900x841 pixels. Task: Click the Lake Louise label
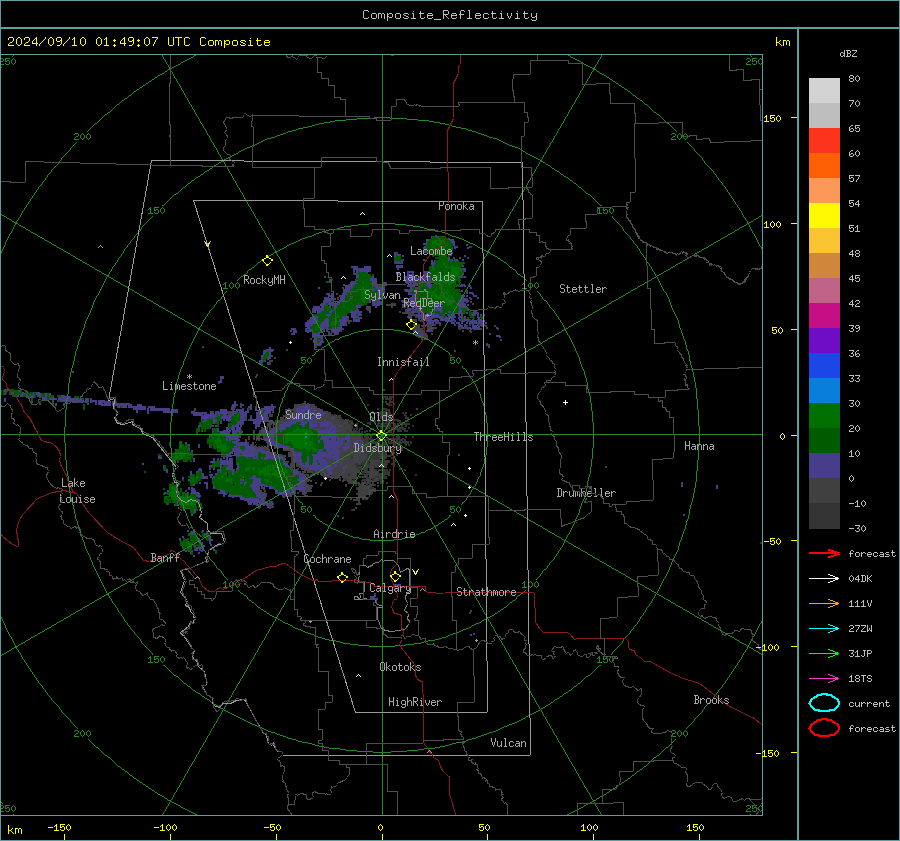point(78,491)
